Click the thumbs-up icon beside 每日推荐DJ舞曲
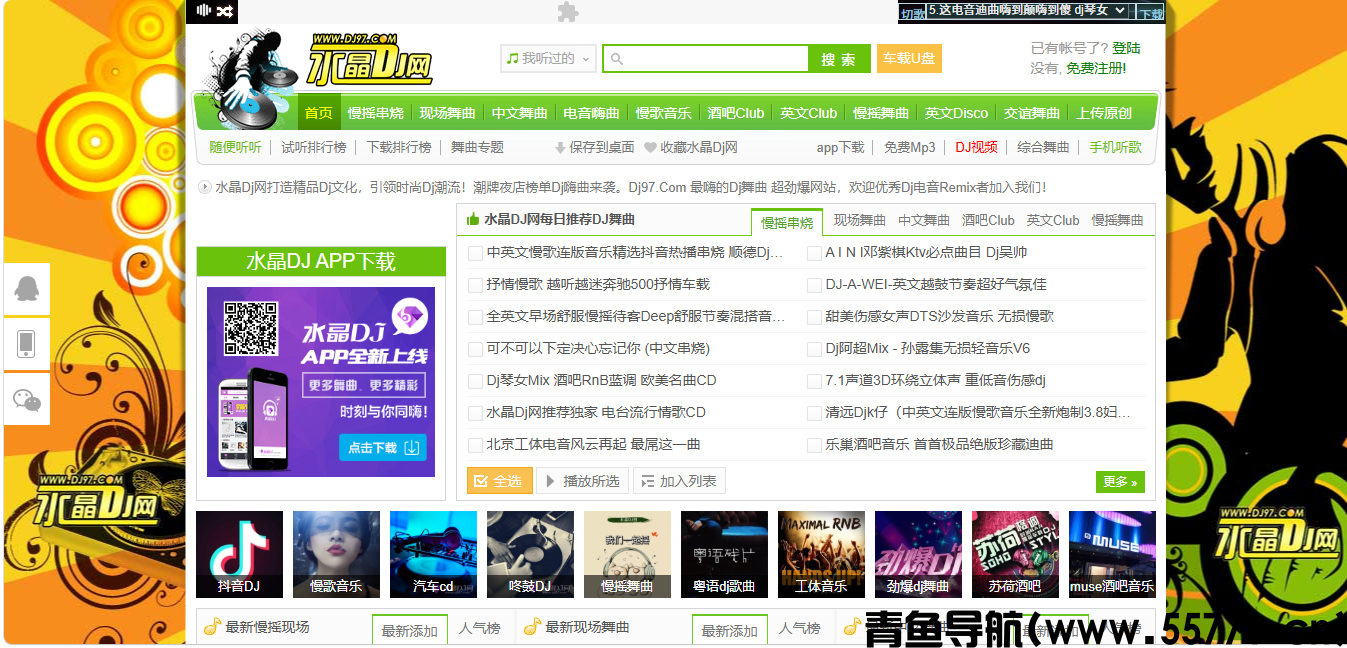 pyautogui.click(x=473, y=219)
